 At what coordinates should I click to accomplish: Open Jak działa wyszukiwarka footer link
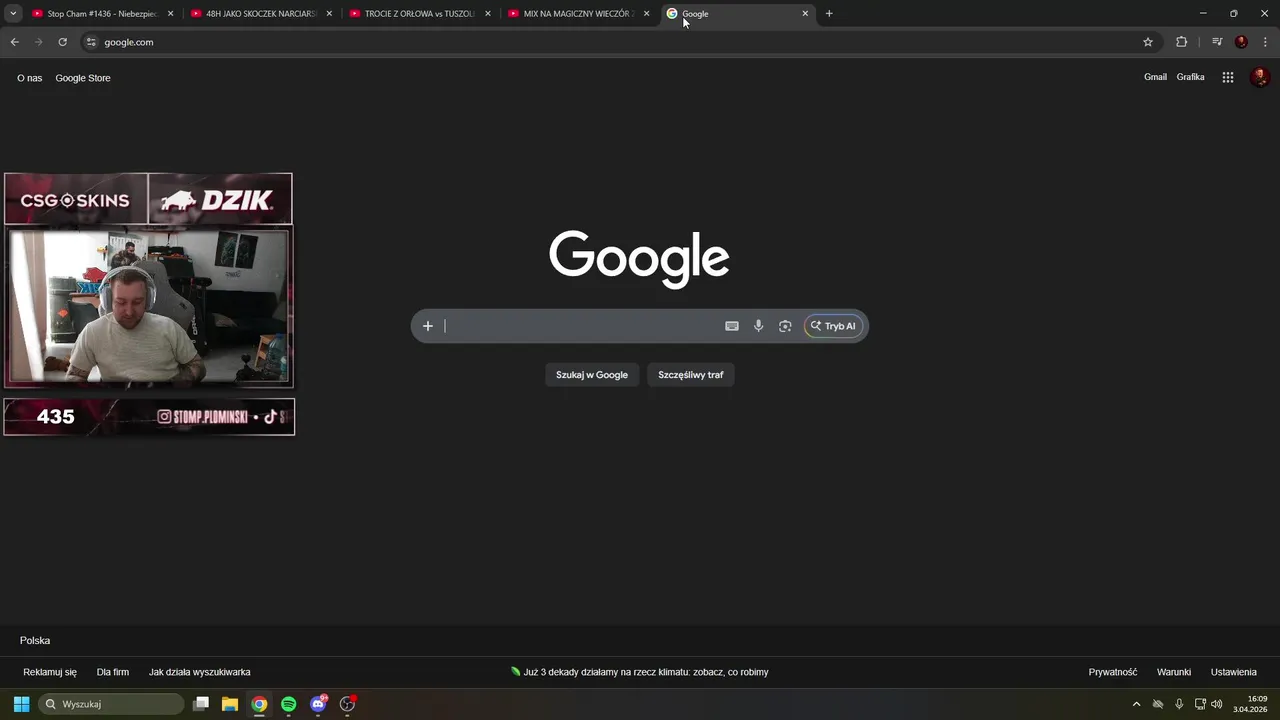point(200,672)
